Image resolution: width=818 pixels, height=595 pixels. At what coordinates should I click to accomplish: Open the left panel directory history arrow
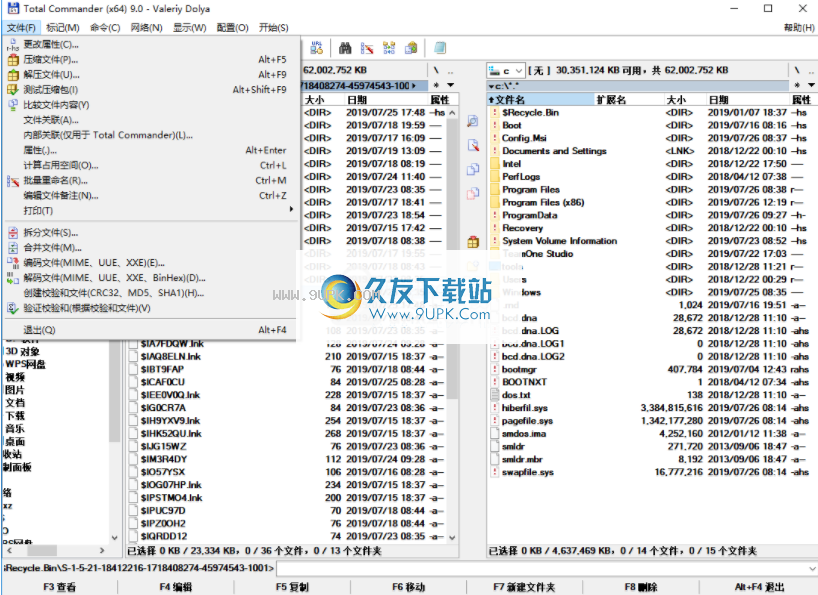(x=451, y=85)
